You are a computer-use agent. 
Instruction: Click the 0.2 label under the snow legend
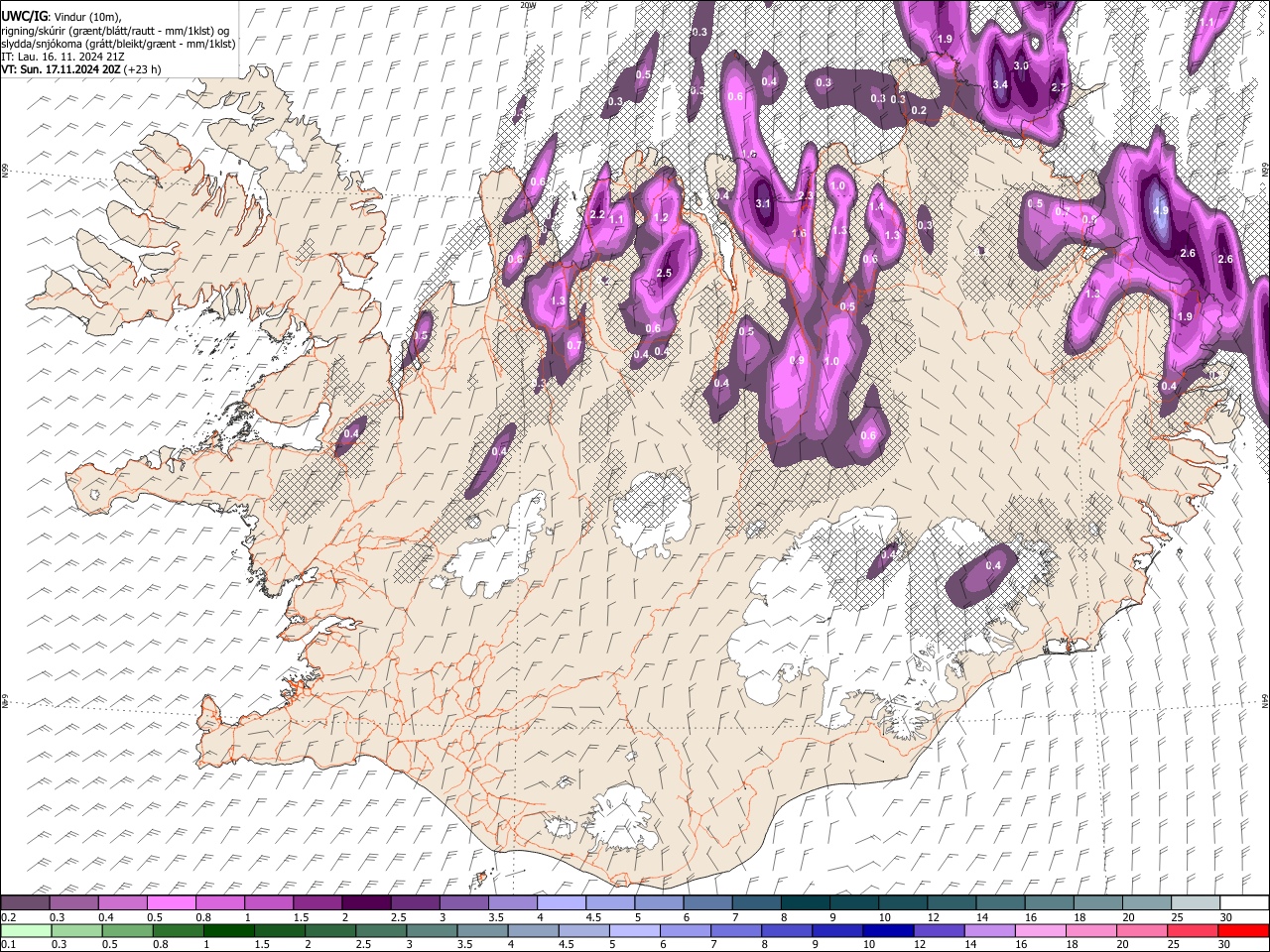coord(8,917)
